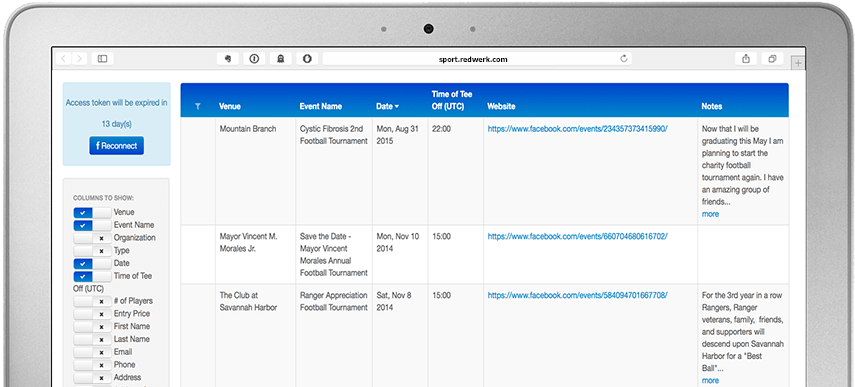Turn off Time of Tee Off toggle
855x387 pixels.
pos(92,276)
